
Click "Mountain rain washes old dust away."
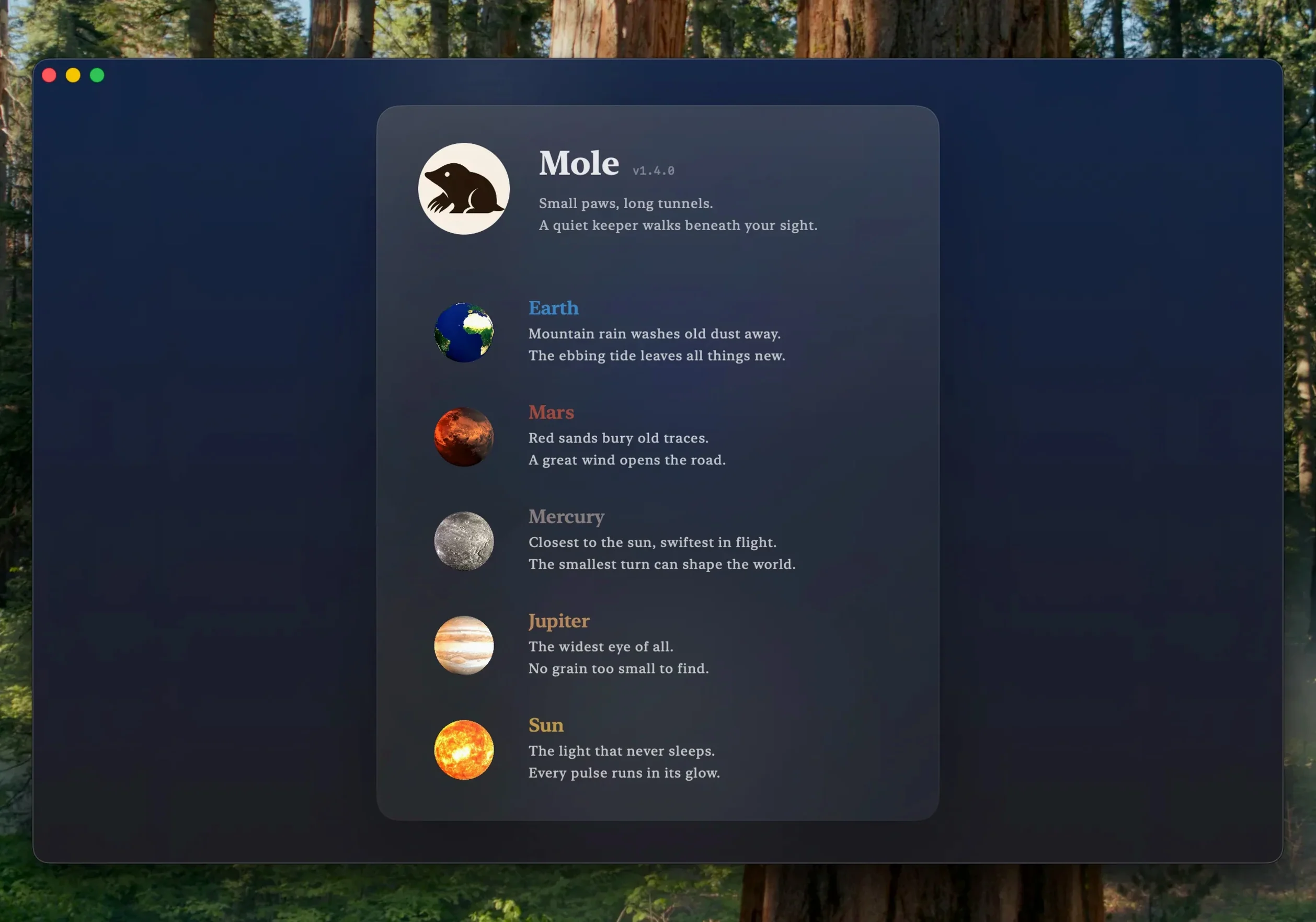tap(655, 334)
